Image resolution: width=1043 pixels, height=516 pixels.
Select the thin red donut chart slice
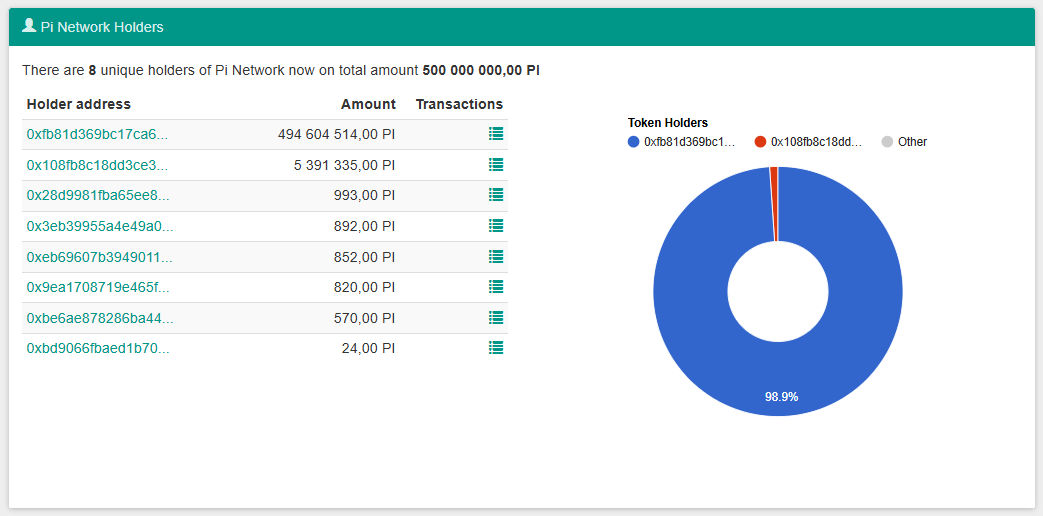[x=774, y=203]
